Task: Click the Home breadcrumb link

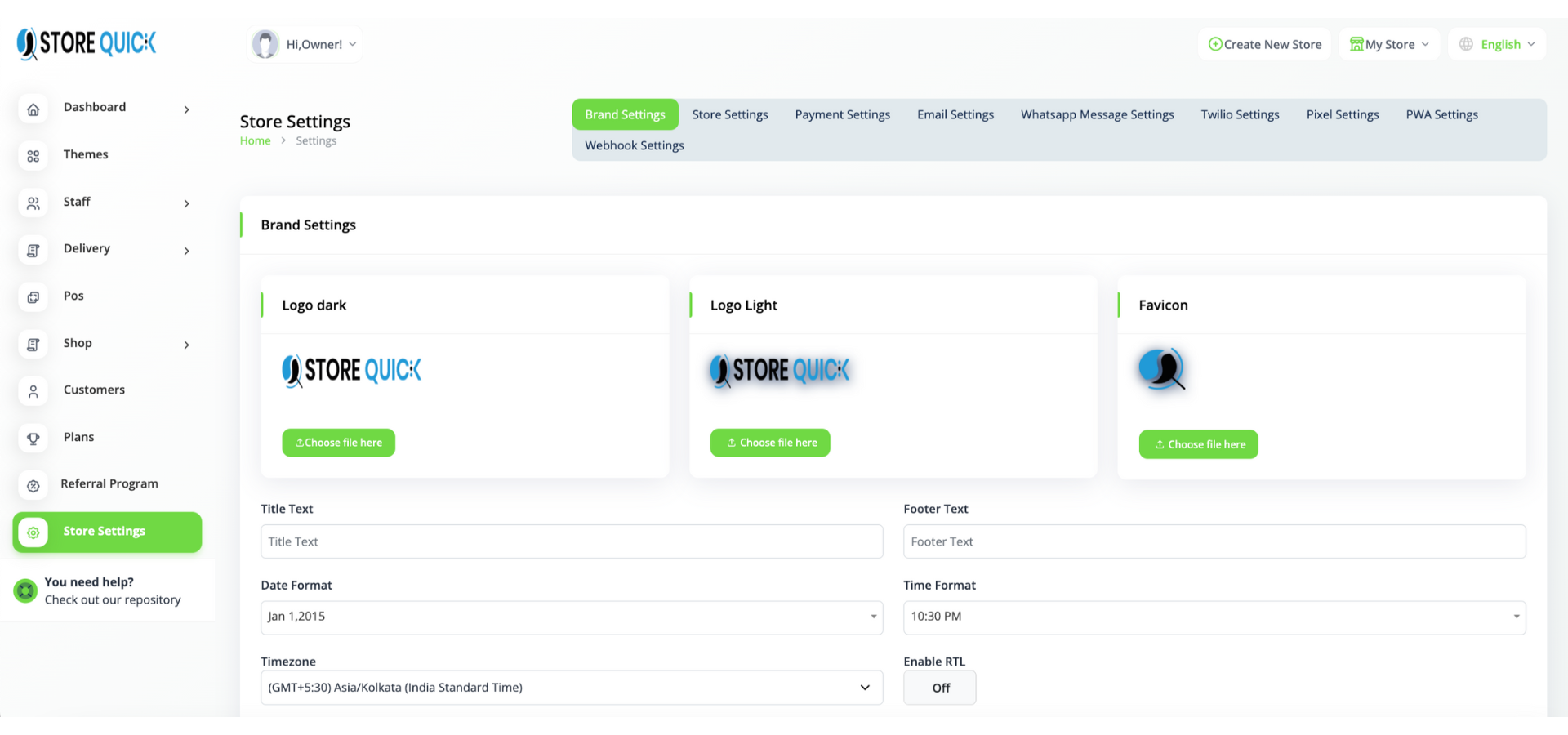Action: [255, 140]
